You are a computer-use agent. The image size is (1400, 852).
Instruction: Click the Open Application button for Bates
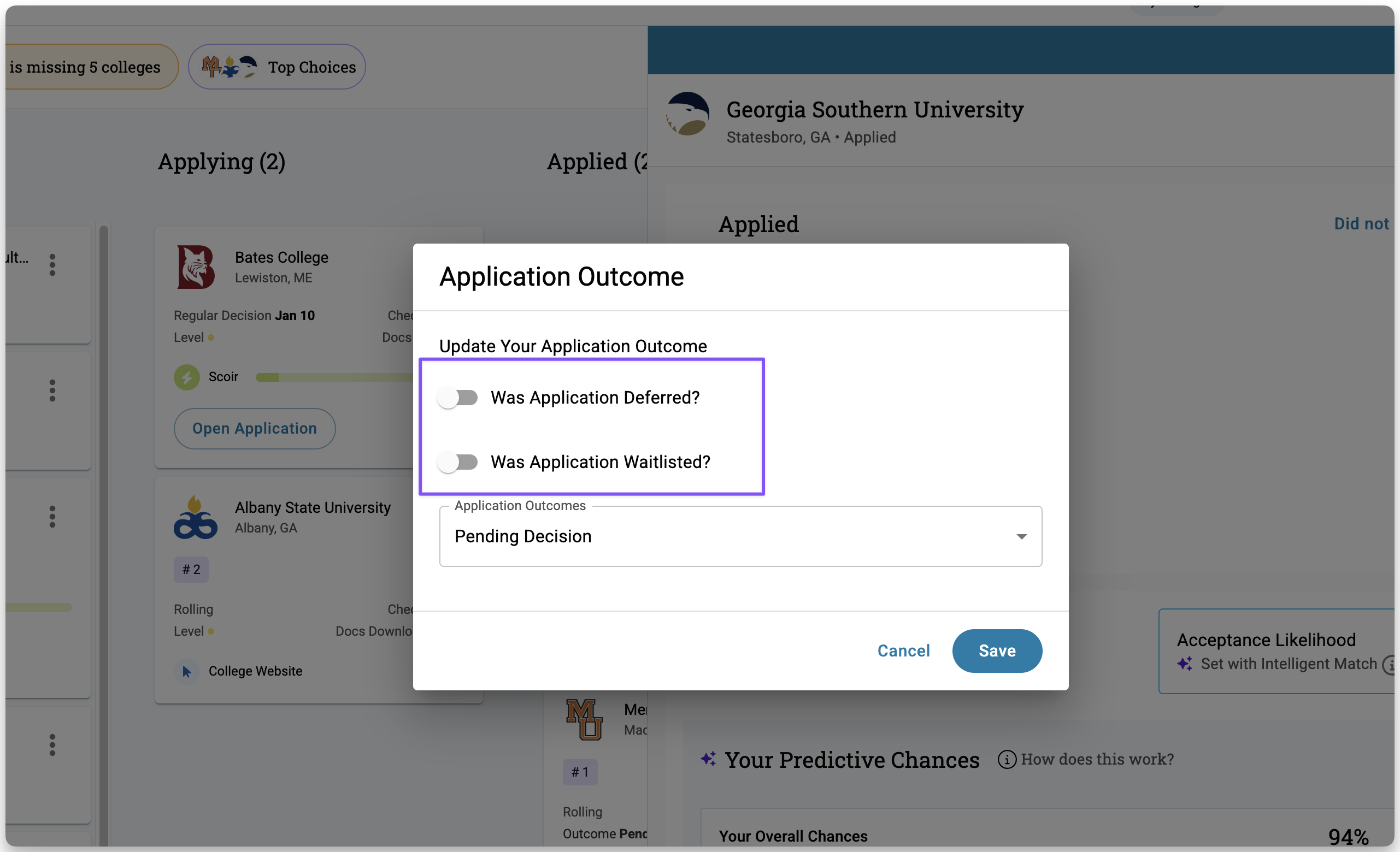click(x=255, y=429)
